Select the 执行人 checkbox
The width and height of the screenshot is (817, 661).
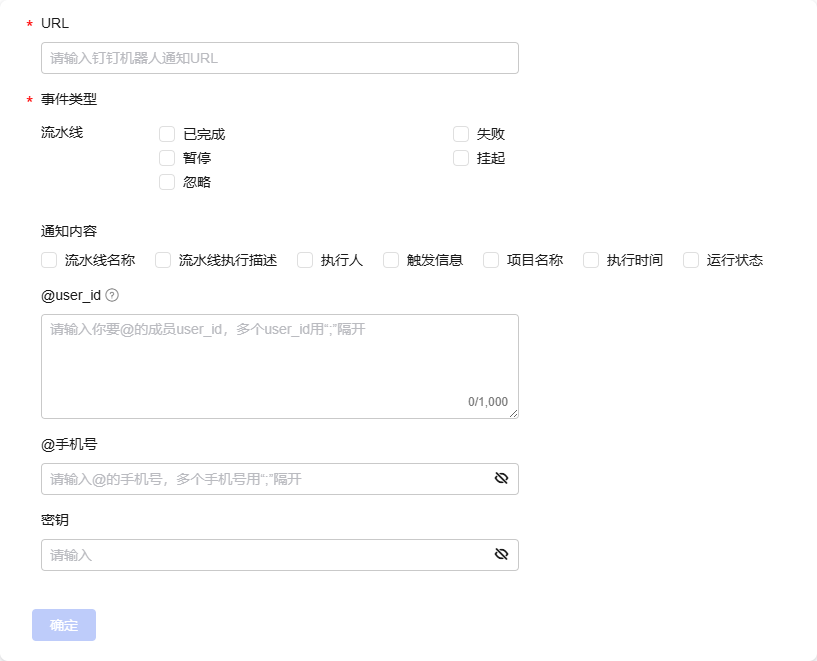305,260
